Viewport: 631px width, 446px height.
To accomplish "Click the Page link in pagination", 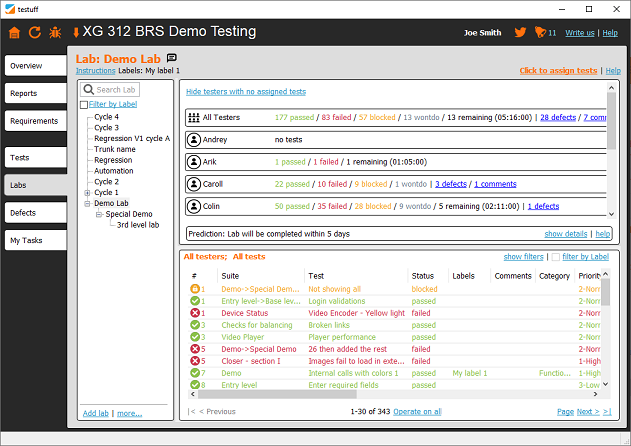I will pyautogui.click(x=565, y=412).
